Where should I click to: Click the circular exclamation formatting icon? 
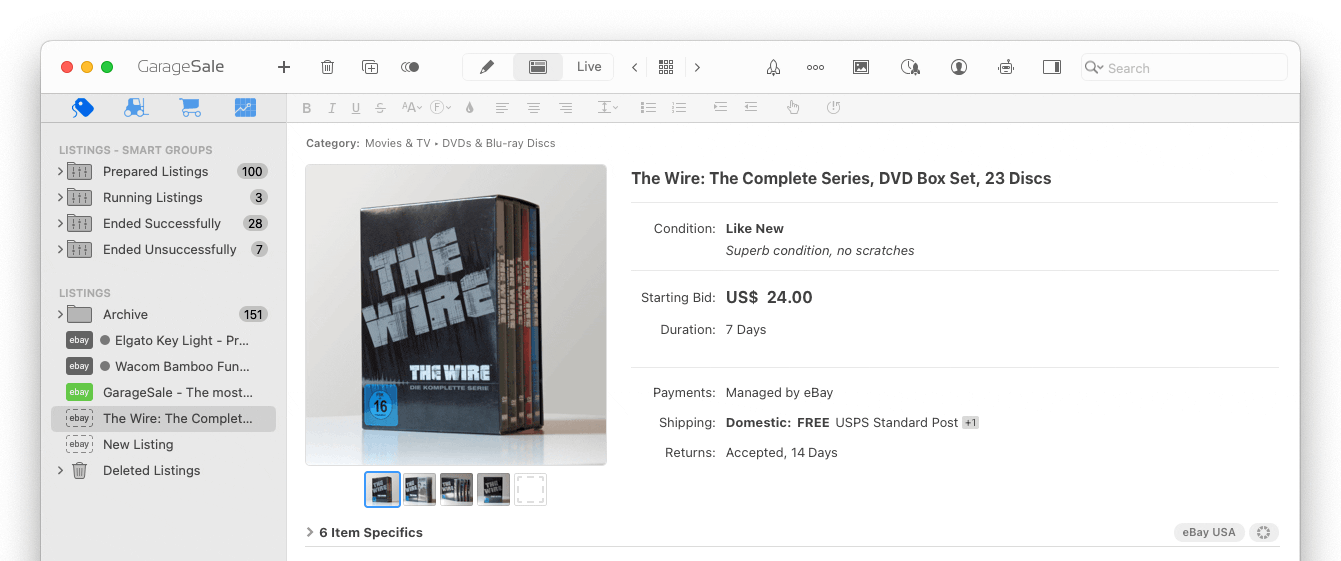pos(834,107)
